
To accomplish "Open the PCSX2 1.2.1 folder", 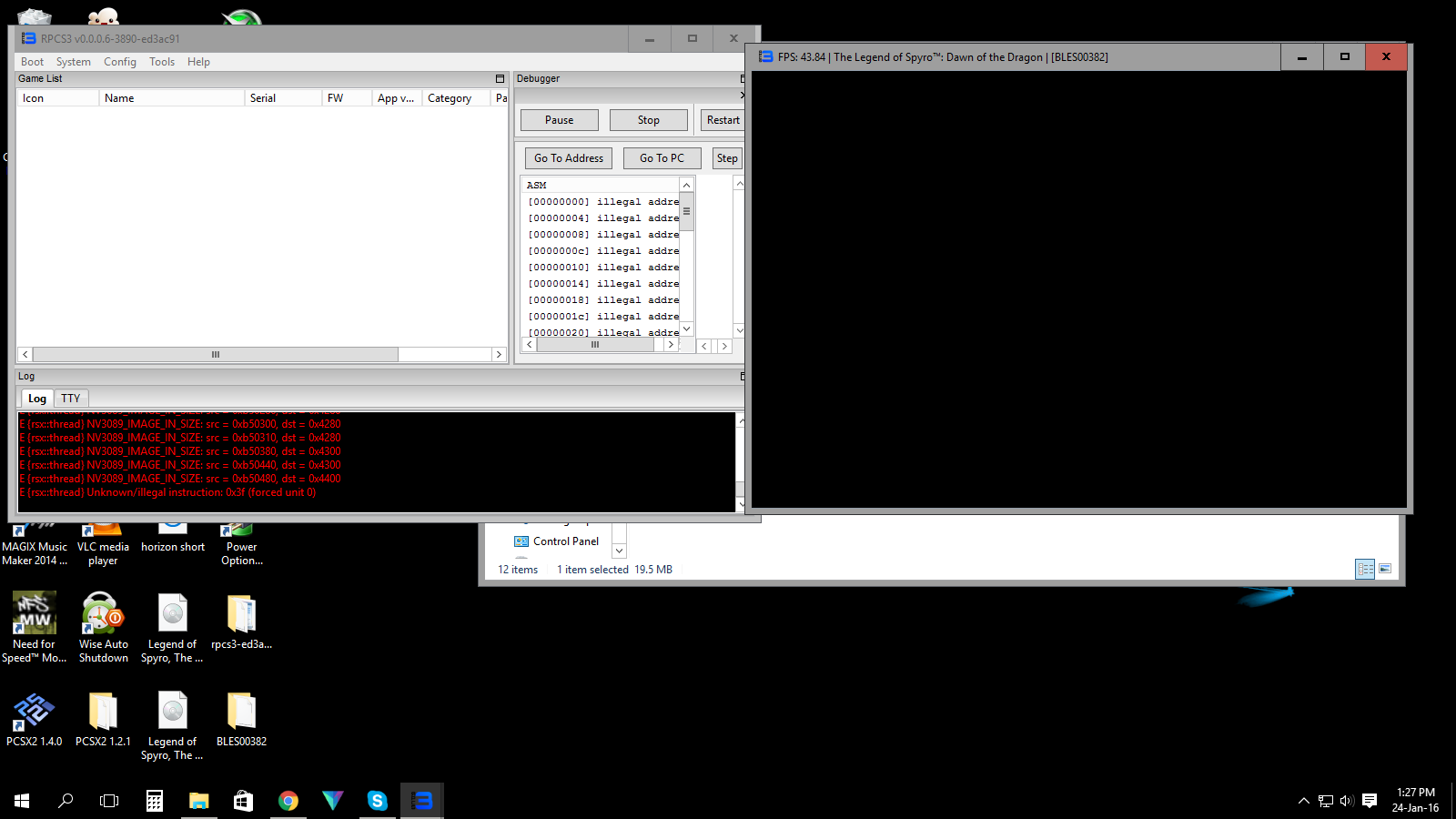I will coord(103,719).
